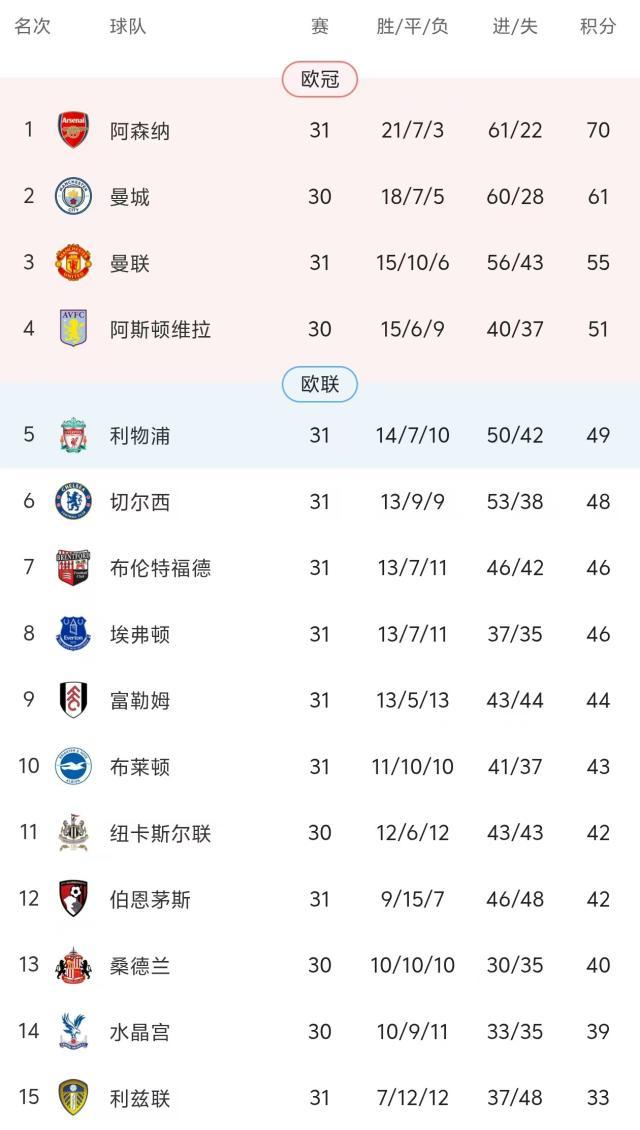Image resolution: width=640 pixels, height=1130 pixels.
Task: Select the Everton club crest
Action: 73,634
